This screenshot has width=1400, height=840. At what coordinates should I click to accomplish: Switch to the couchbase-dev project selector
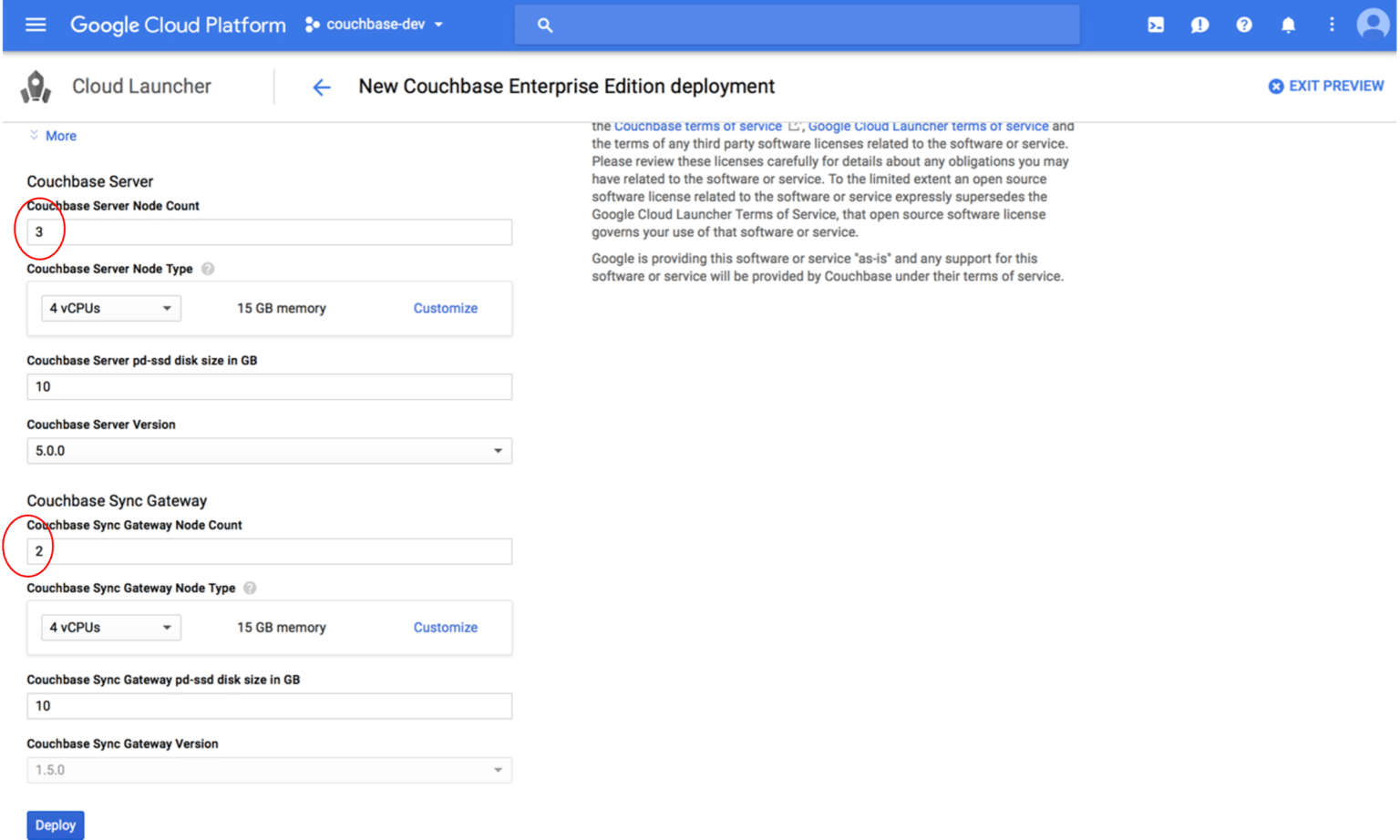[x=374, y=25]
